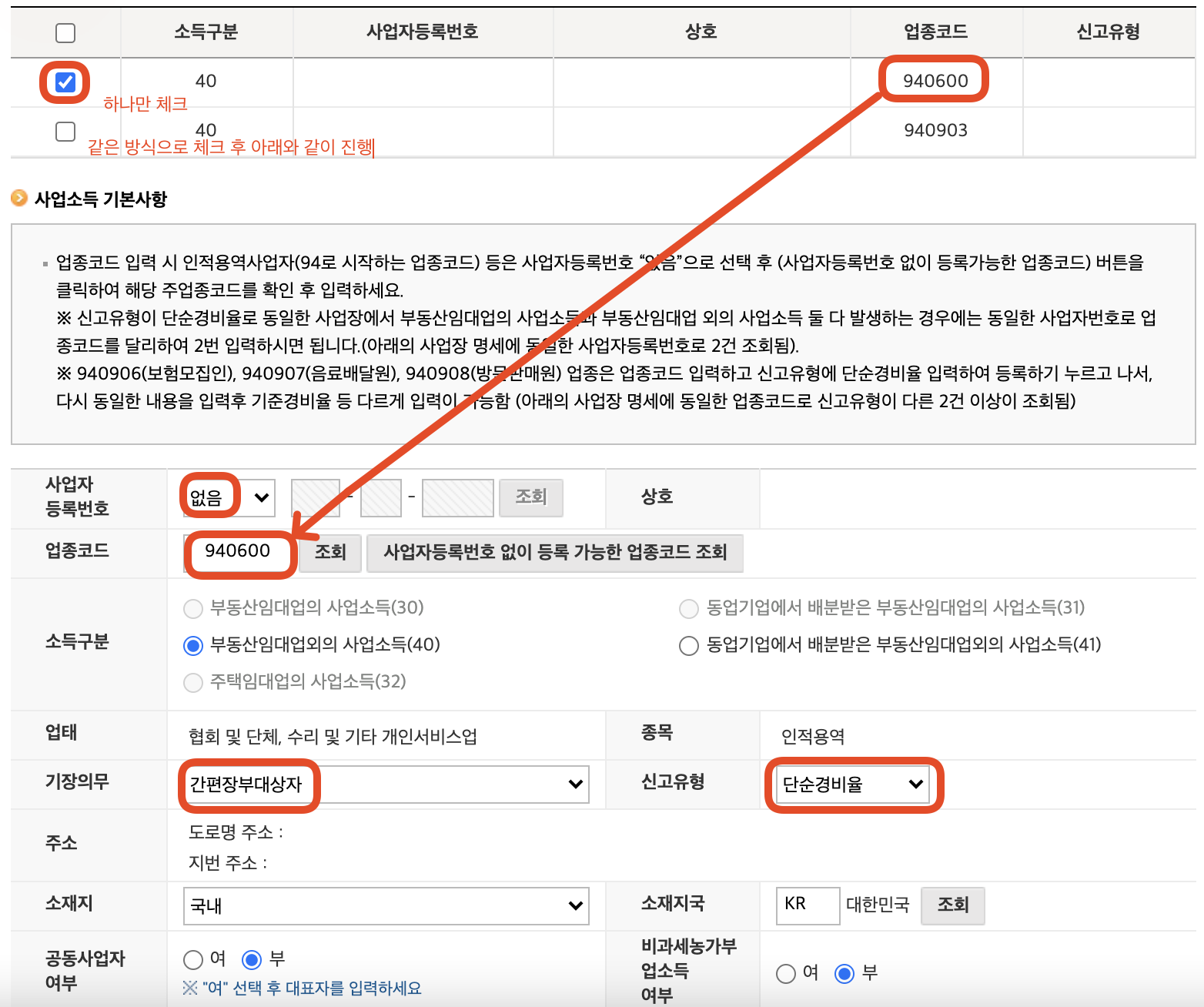
Task: Select 여 for 공동사업자 여부
Action: coord(192,959)
